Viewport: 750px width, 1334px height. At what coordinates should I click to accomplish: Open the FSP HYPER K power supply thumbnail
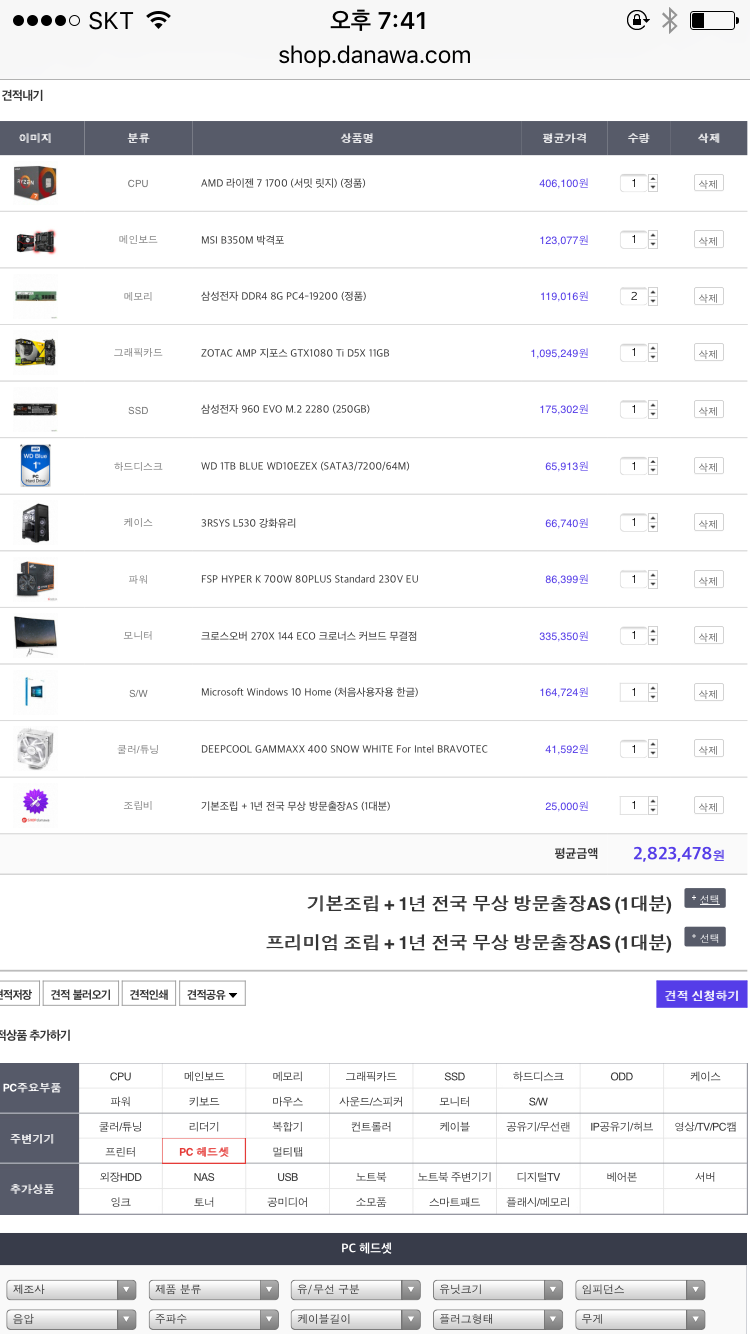(35, 579)
